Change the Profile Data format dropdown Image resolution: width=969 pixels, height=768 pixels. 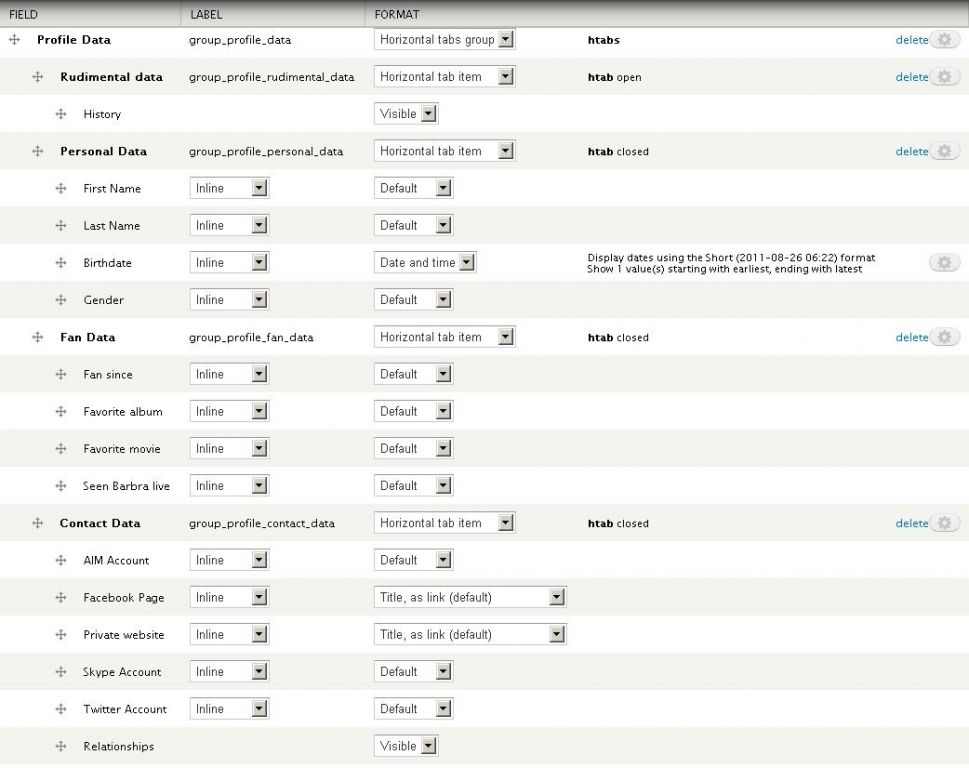click(445, 40)
